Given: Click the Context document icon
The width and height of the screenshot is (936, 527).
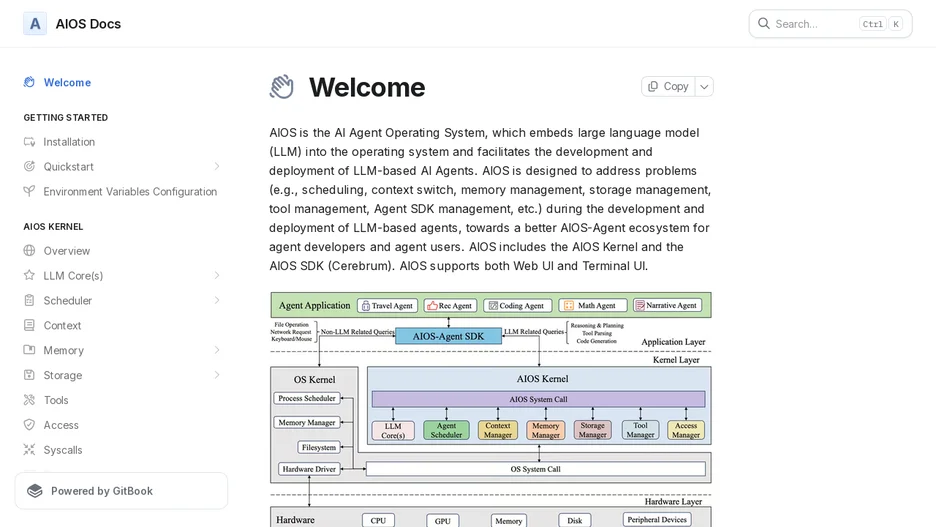Looking at the screenshot, I should point(29,325).
